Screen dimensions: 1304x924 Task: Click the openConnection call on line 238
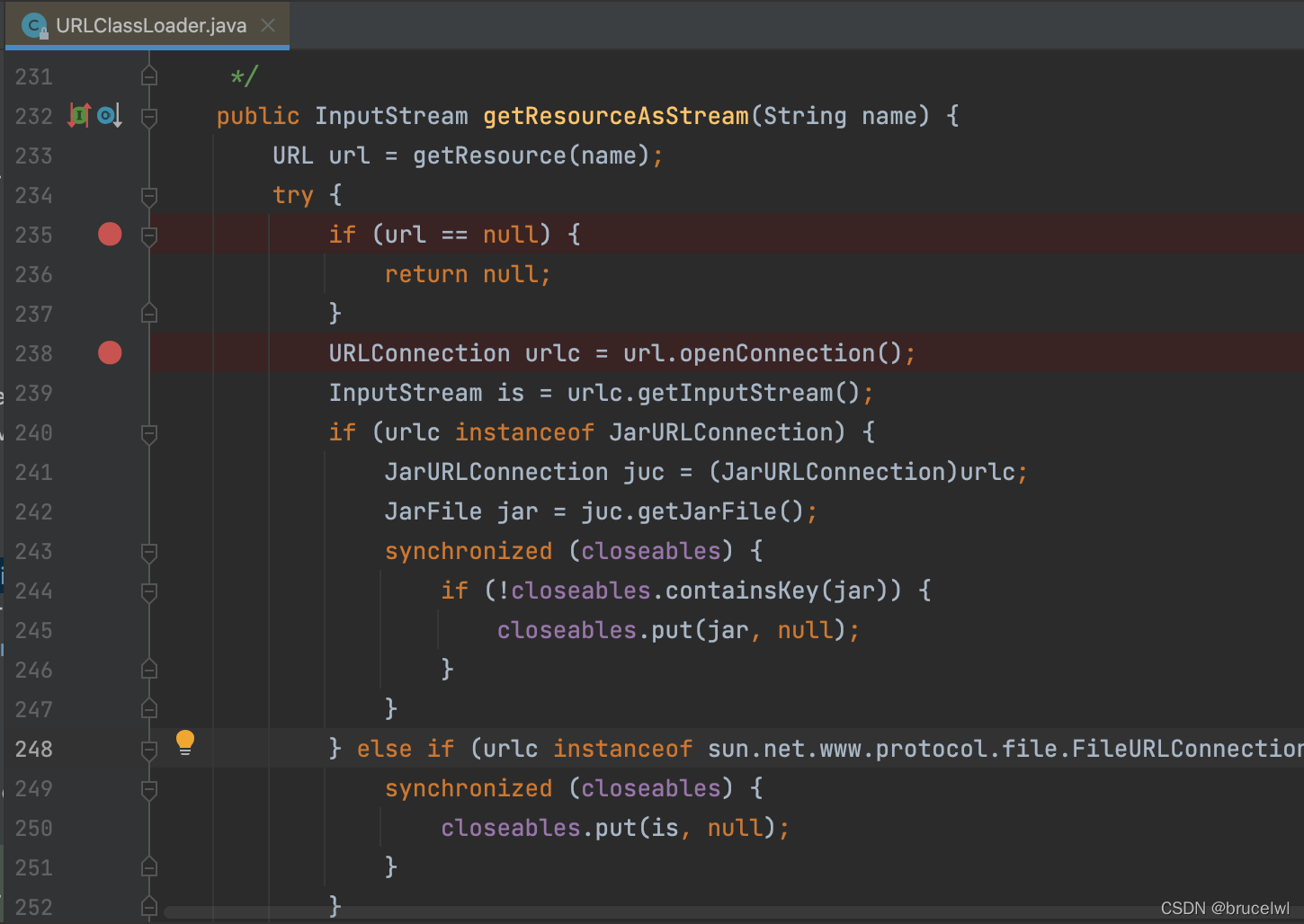tap(777, 353)
